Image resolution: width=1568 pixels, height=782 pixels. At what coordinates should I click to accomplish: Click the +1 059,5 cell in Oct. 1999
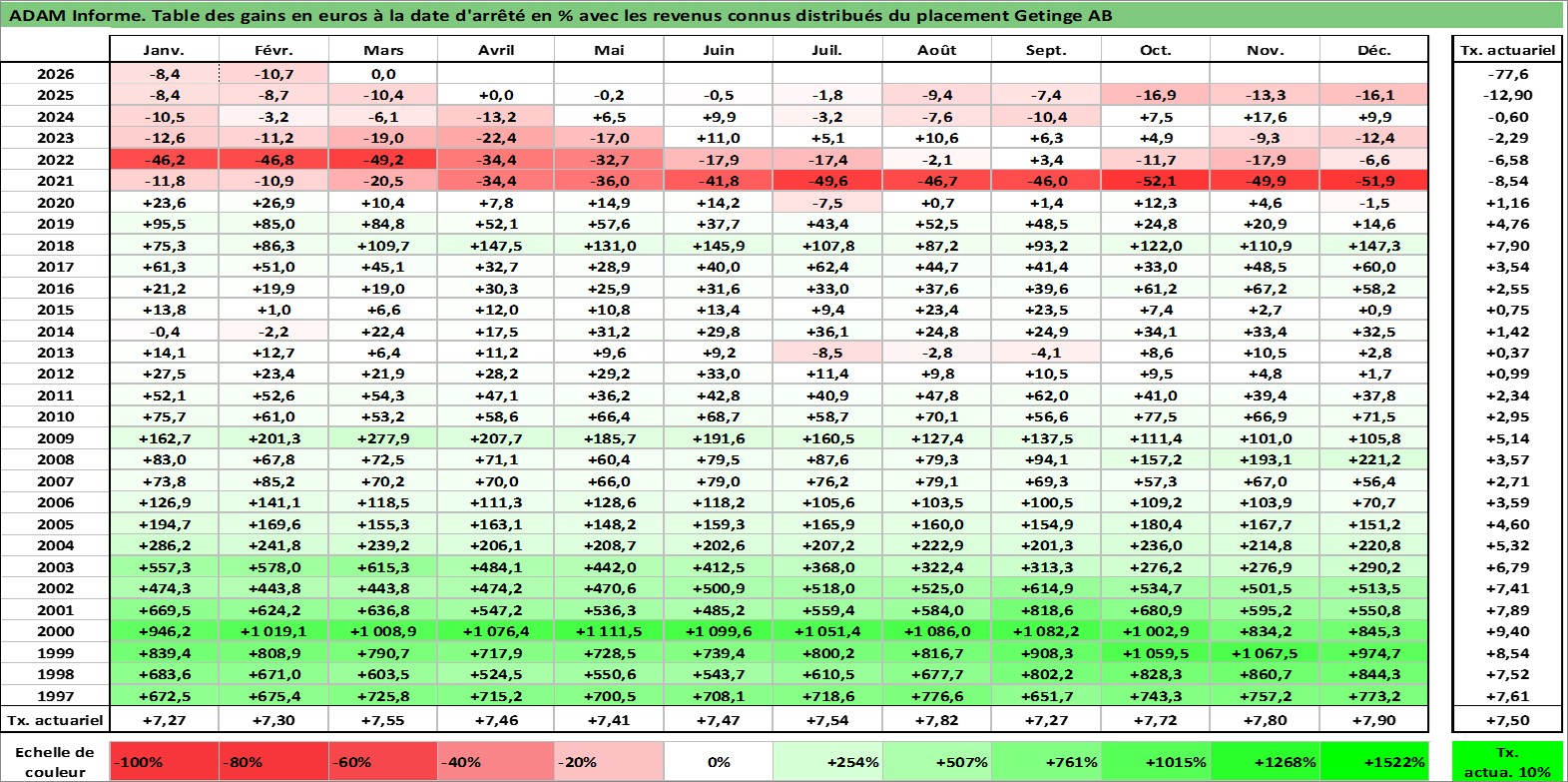pos(1156,653)
